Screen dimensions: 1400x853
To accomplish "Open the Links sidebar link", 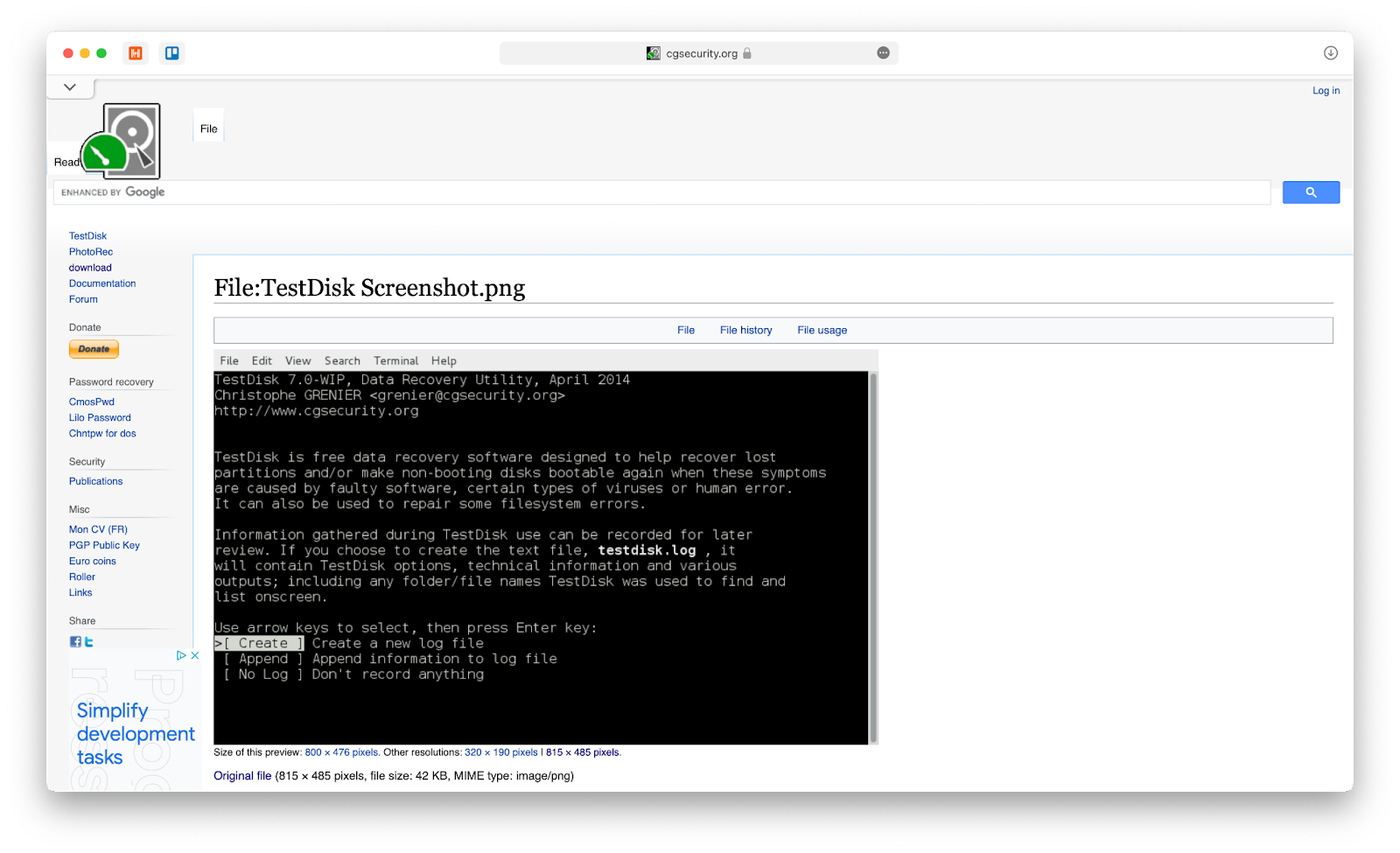I will (80, 592).
